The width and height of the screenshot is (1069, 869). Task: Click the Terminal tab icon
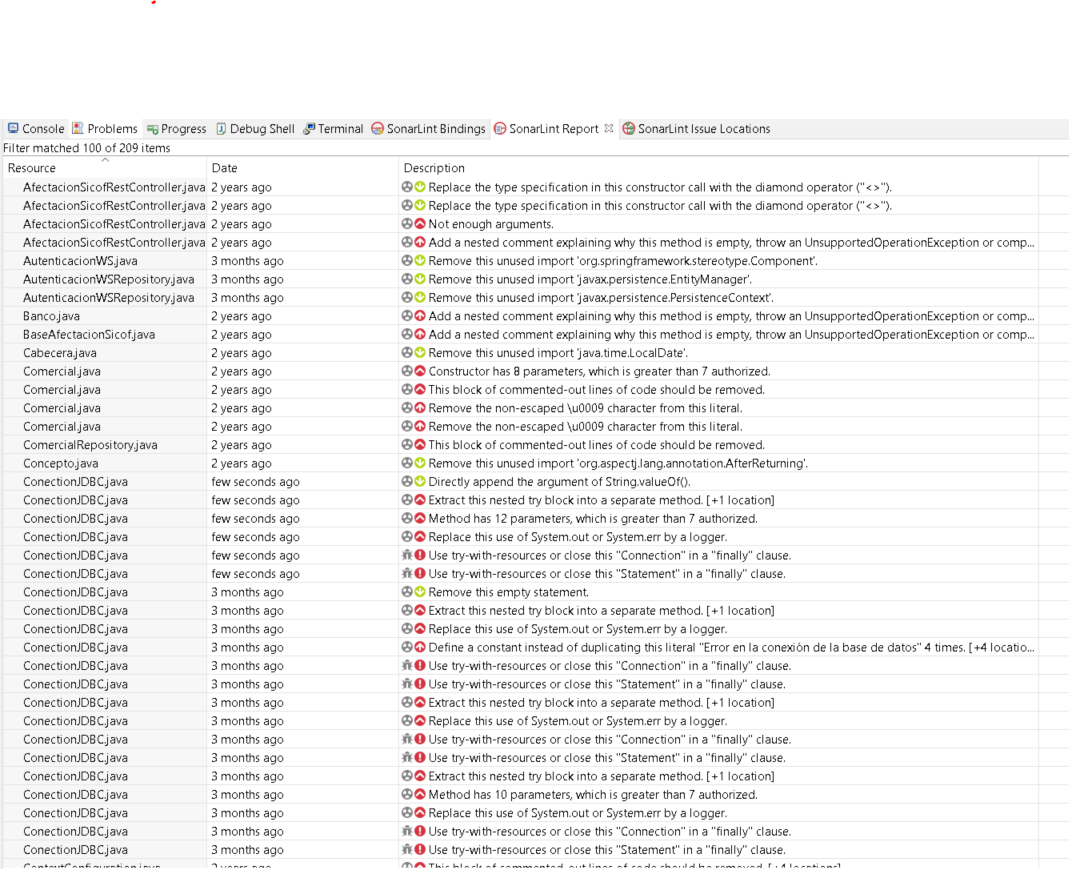[x=309, y=129]
